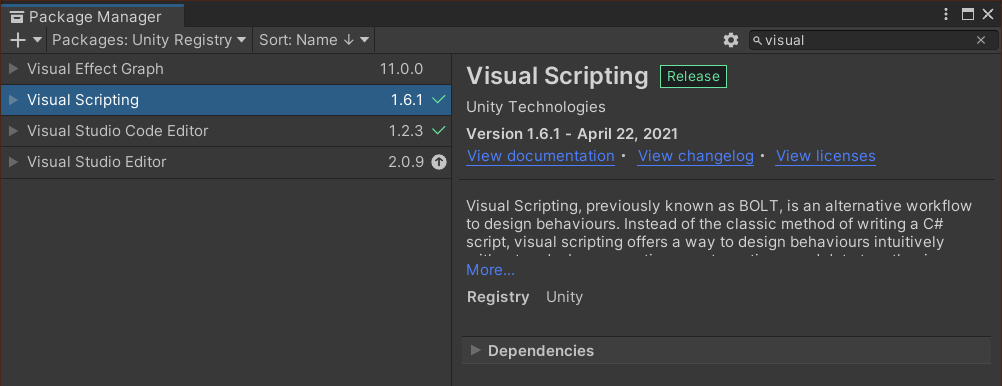Open the View changelog link
1002x386 pixels.
click(696, 156)
